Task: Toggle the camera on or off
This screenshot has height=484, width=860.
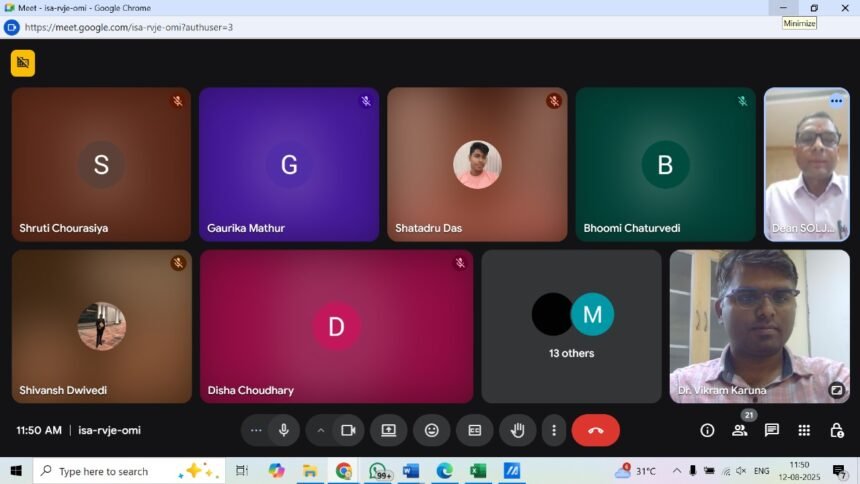Action: pyautogui.click(x=348, y=430)
